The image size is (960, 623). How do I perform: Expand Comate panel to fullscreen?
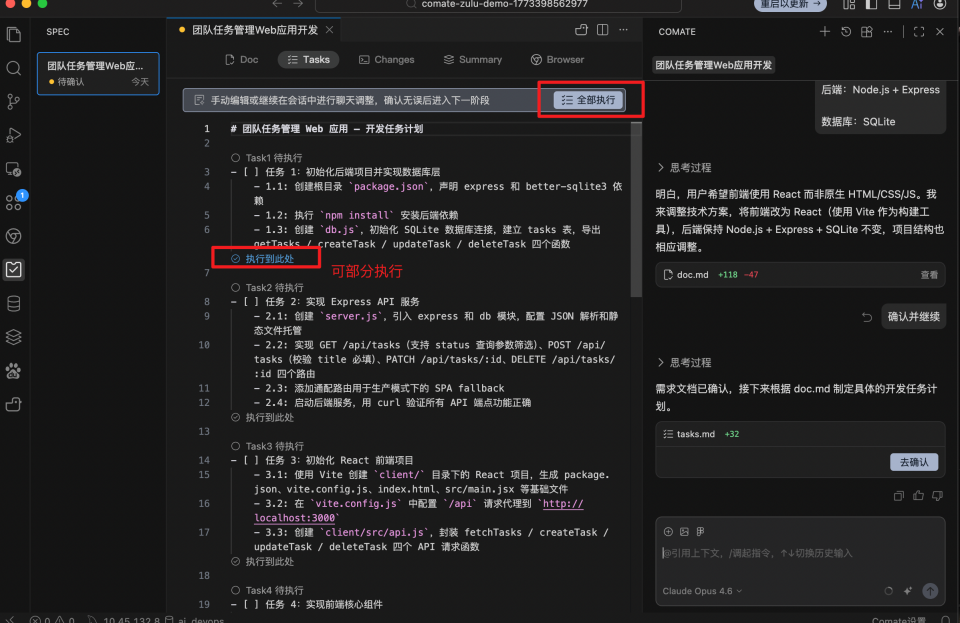(x=919, y=31)
